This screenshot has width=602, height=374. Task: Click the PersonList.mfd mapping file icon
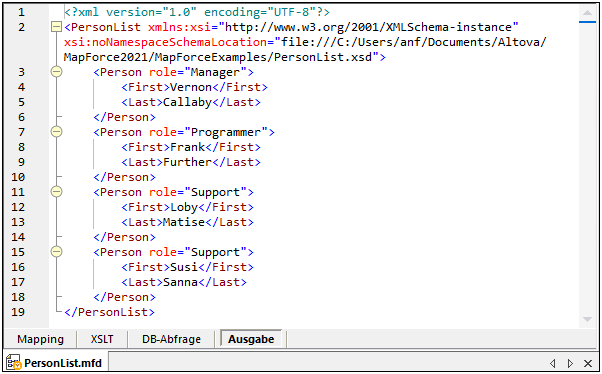pyautogui.click(x=14, y=363)
